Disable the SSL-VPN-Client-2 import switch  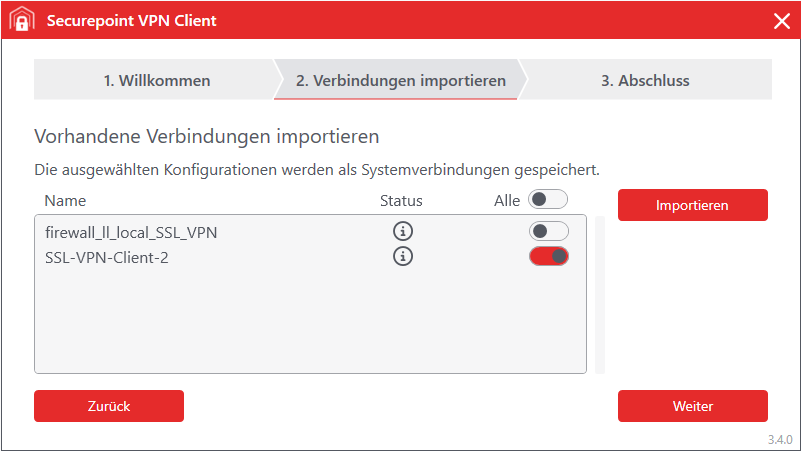click(548, 256)
